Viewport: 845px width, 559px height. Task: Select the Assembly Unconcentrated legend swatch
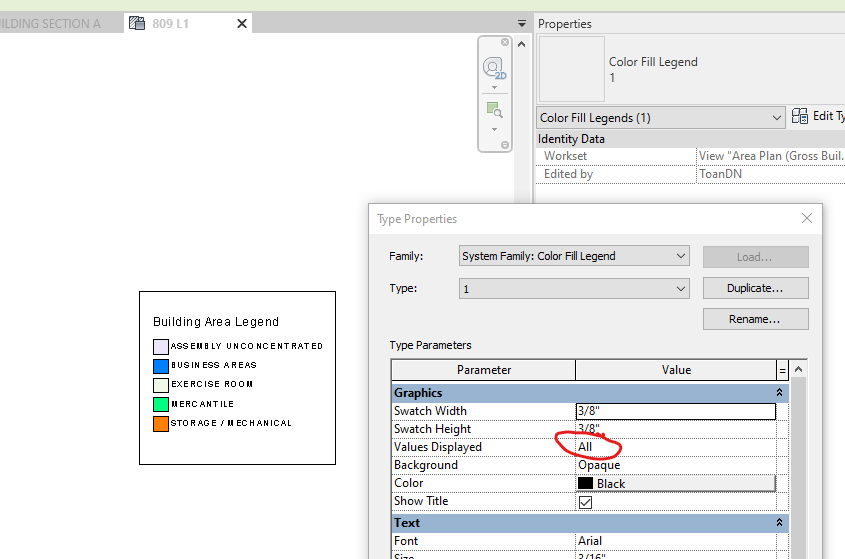[161, 346]
